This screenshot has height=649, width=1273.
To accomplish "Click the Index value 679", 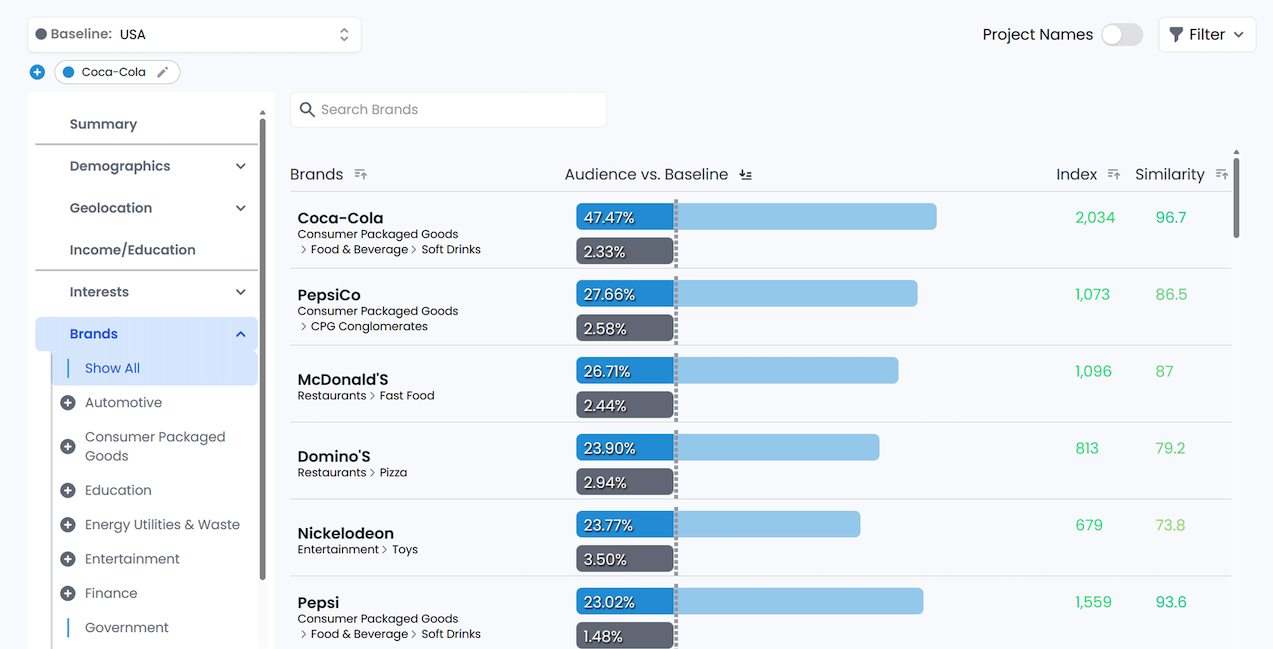I will coord(1089,525).
